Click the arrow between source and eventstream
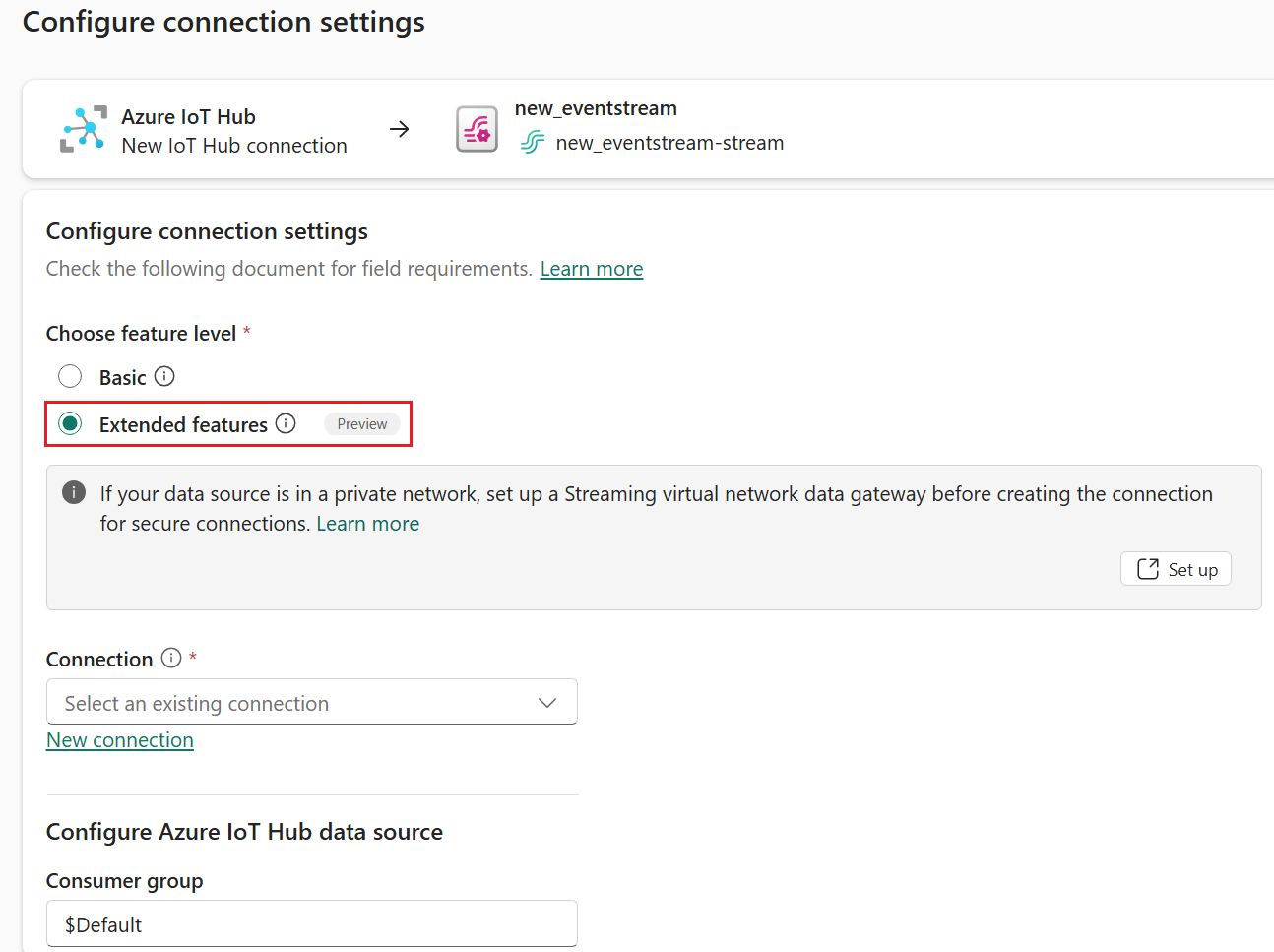Viewport: 1274px width, 952px height. (x=399, y=129)
